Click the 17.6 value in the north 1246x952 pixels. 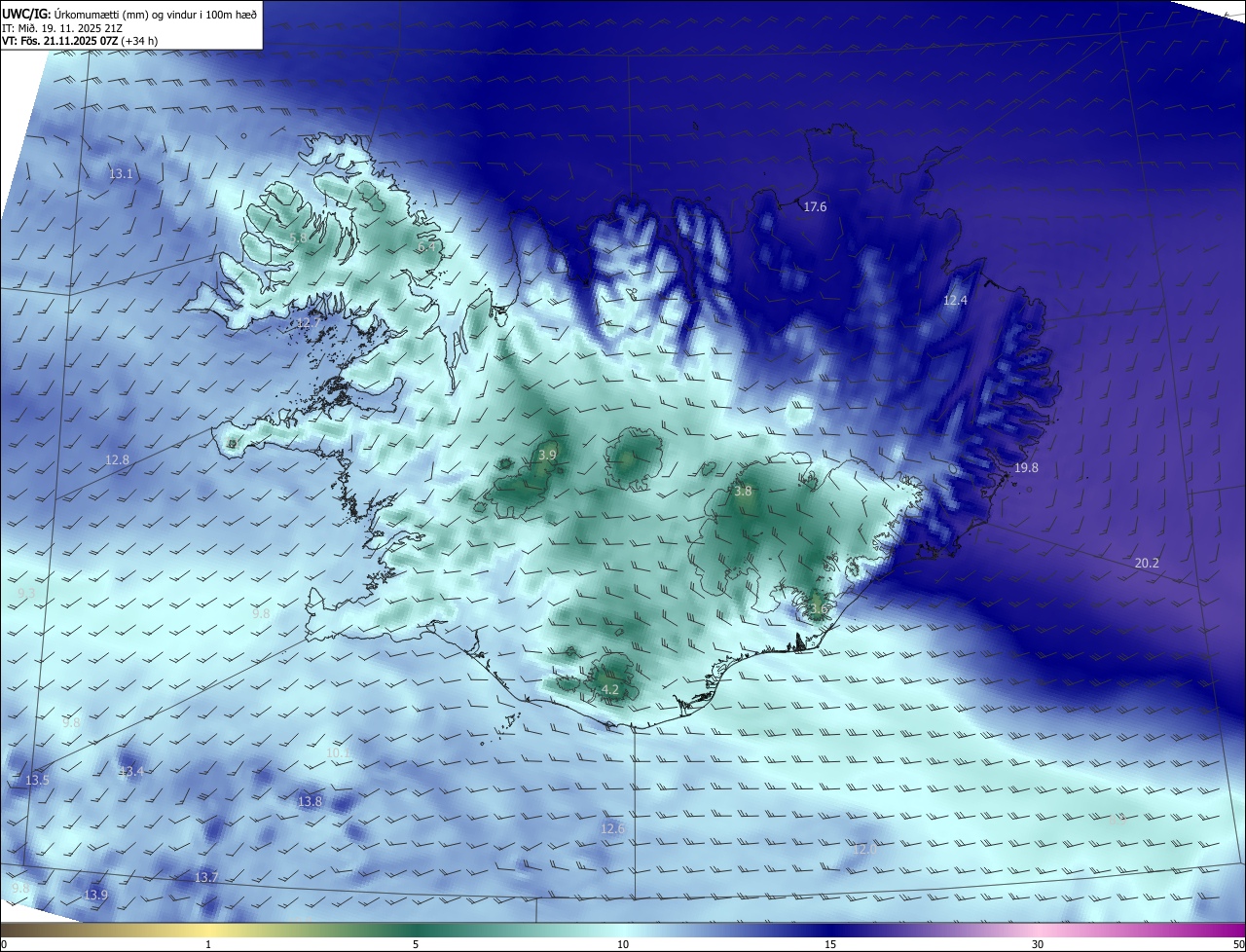[x=815, y=207]
